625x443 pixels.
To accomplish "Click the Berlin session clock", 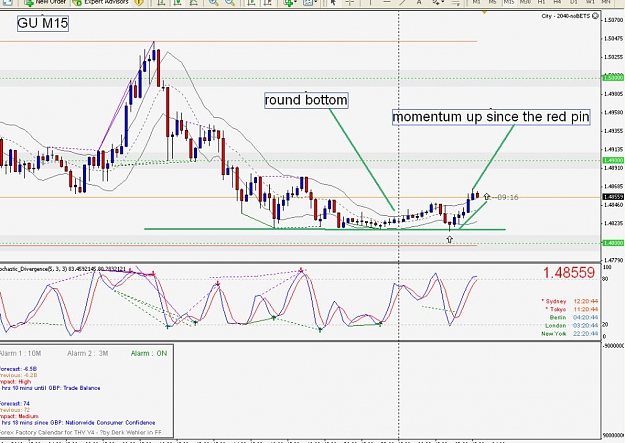I will (x=574, y=317).
